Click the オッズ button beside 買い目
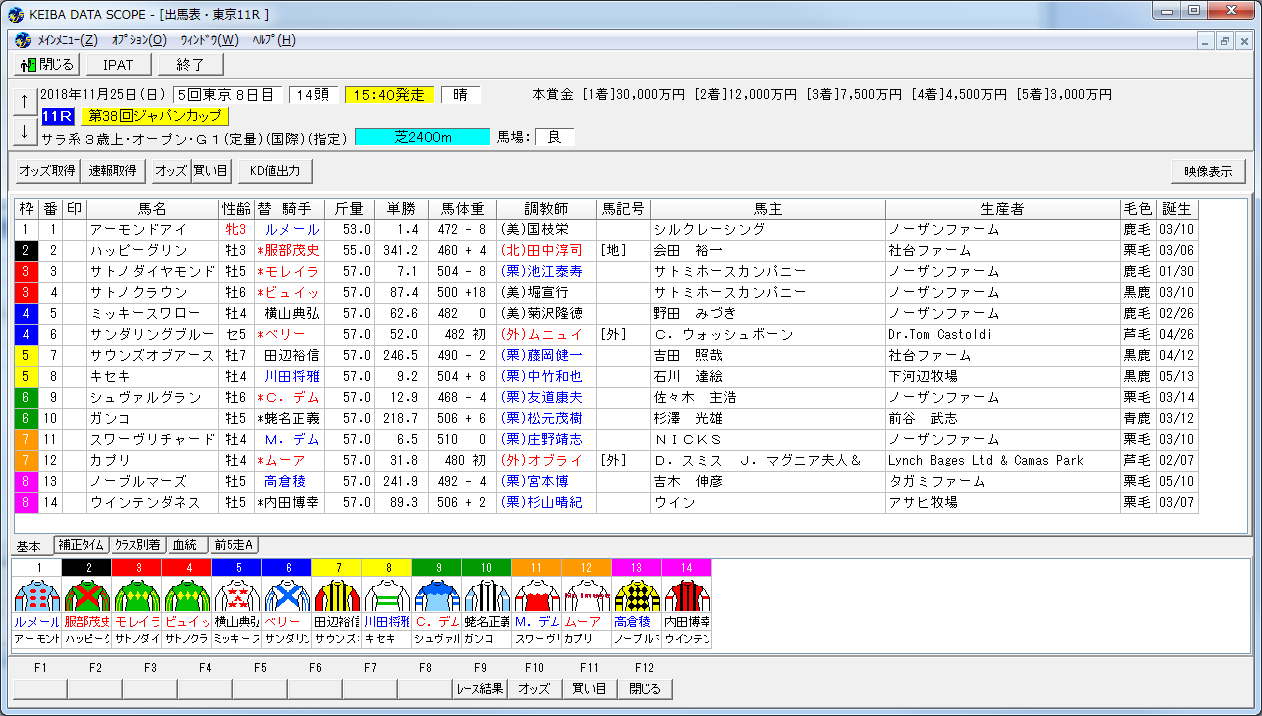The height and width of the screenshot is (716, 1262). click(170, 171)
